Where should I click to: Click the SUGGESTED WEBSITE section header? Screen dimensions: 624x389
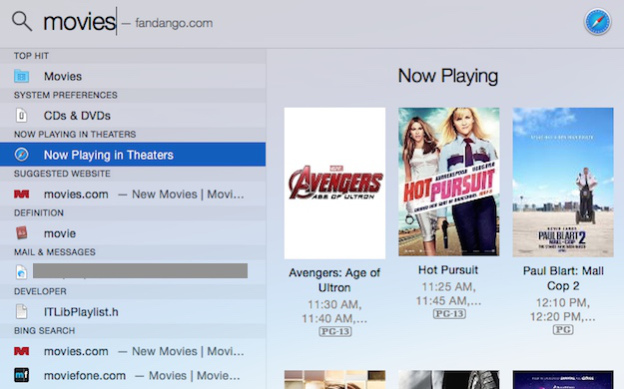point(62,174)
